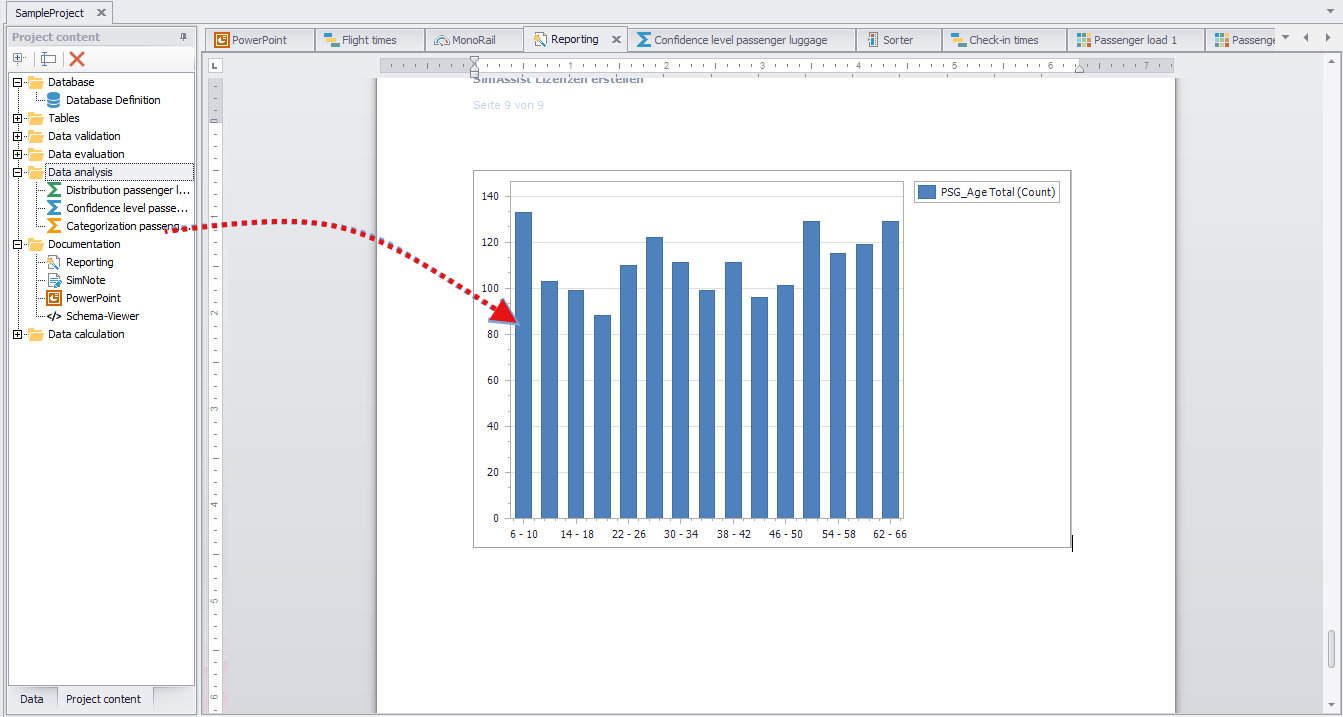
Task: Click the red delete icon in Project content toolbar
Action: click(75, 58)
